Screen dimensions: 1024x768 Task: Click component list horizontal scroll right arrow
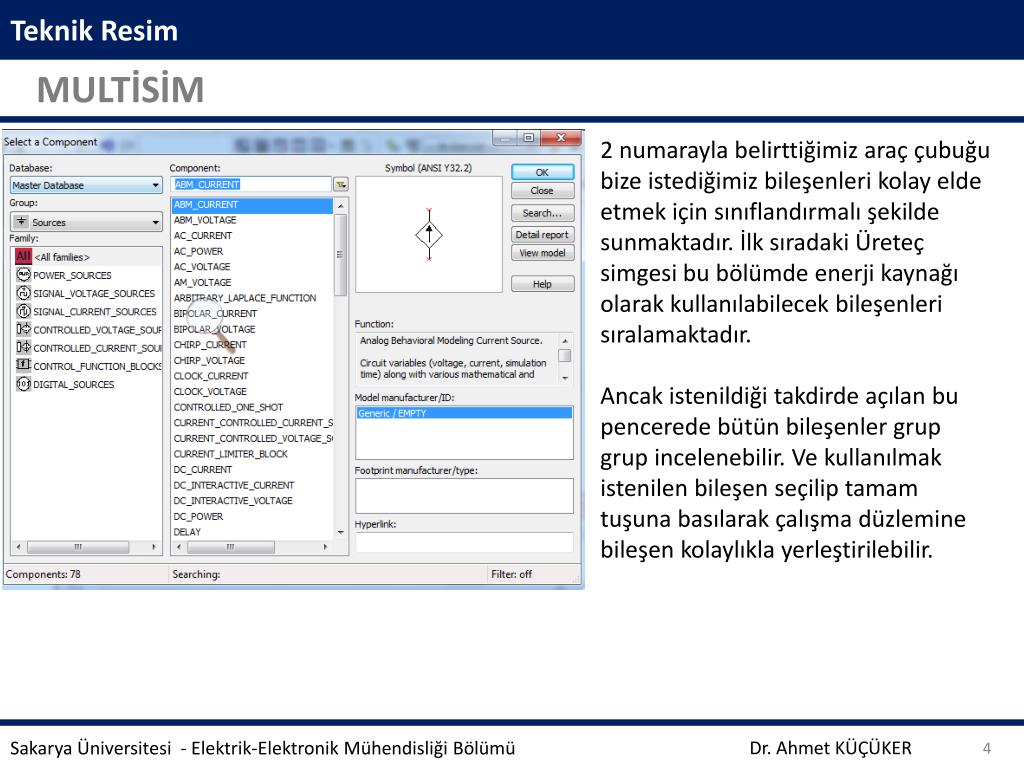coord(325,547)
